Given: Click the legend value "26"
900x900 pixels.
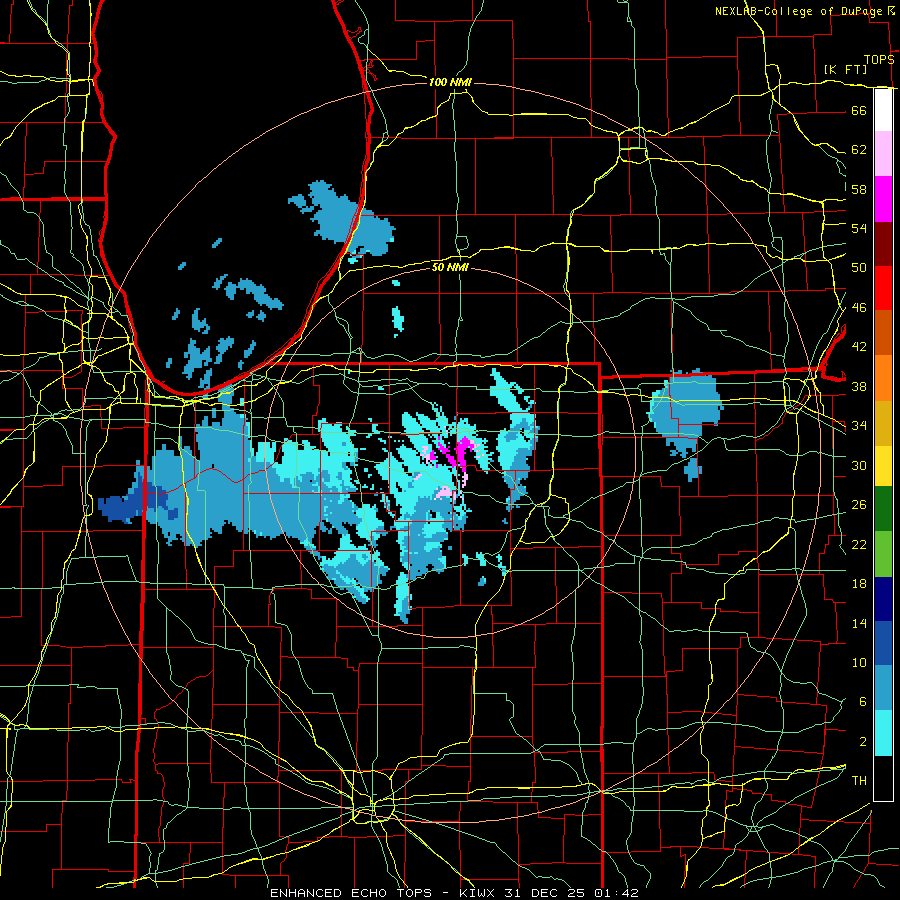Looking at the screenshot, I should (x=859, y=505).
